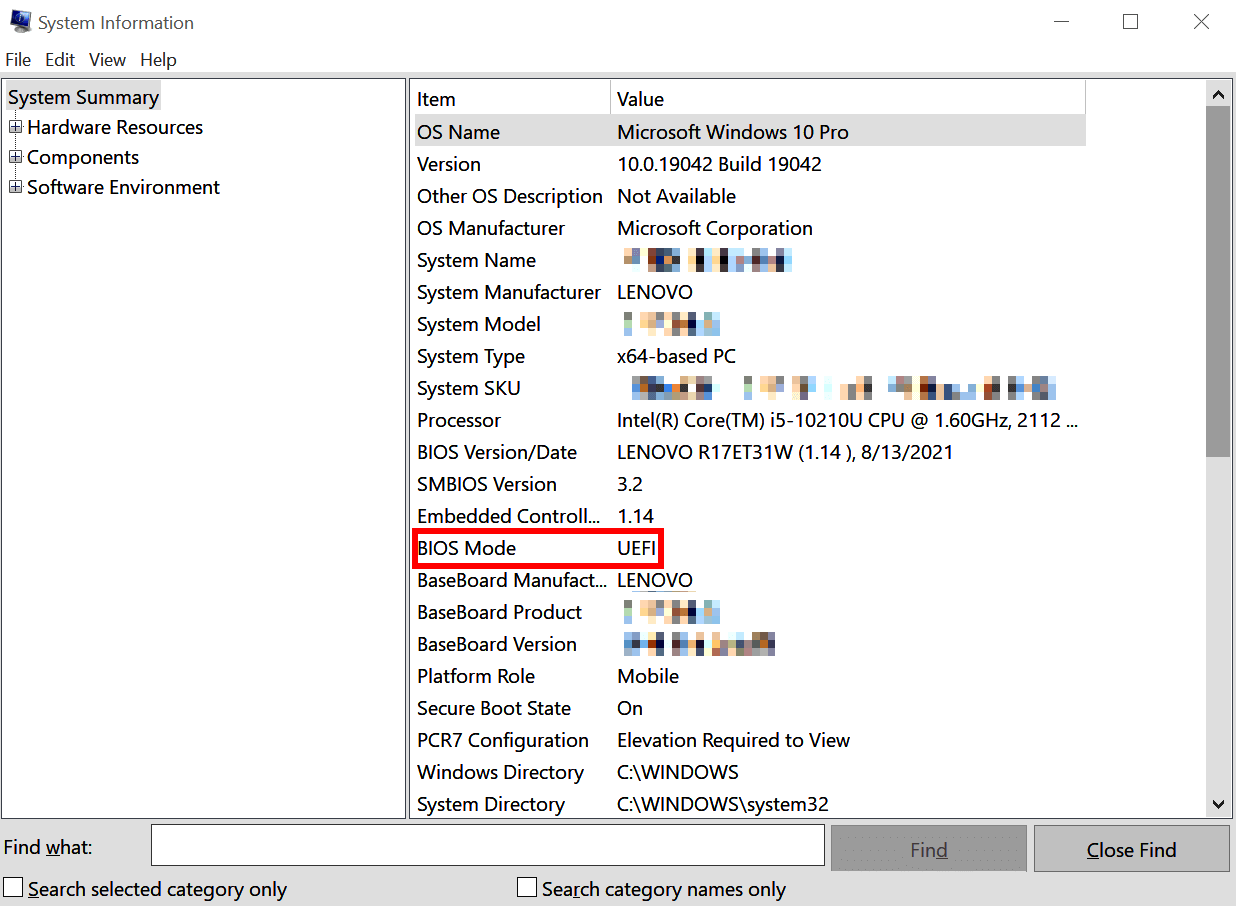Enable Search selected category only

(x=14, y=887)
